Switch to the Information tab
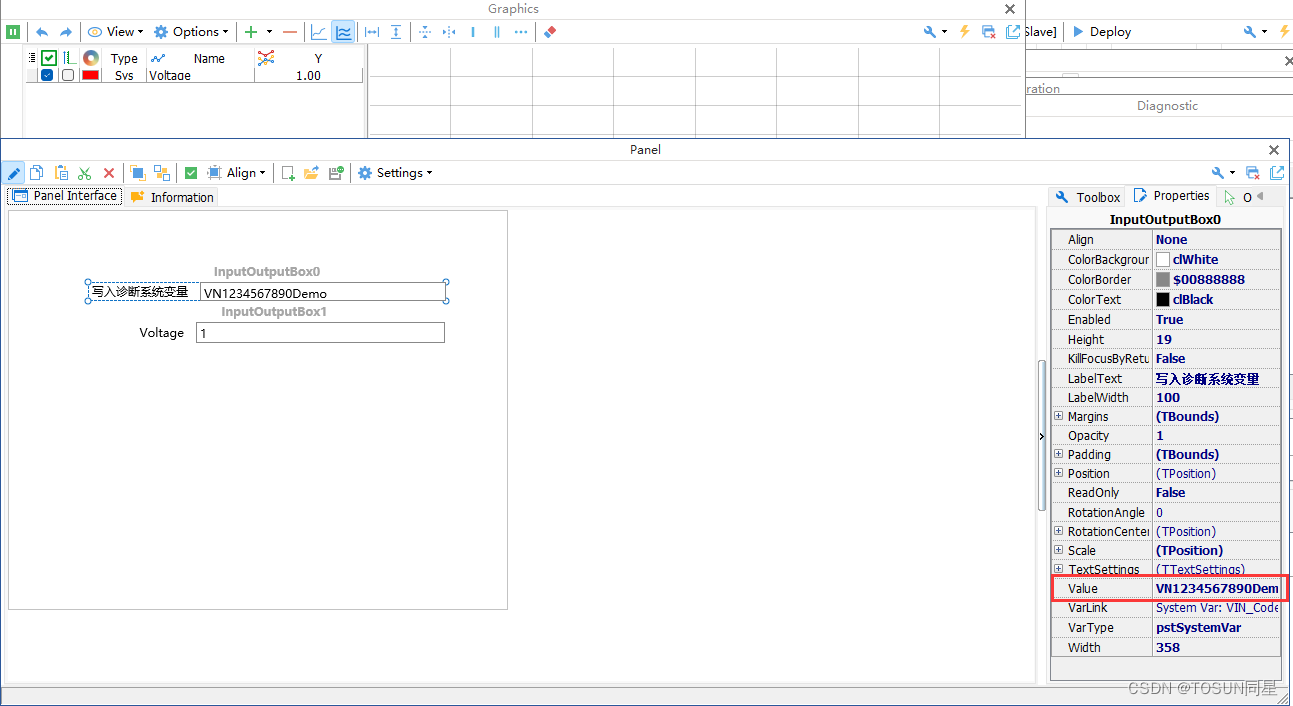 [x=172, y=197]
